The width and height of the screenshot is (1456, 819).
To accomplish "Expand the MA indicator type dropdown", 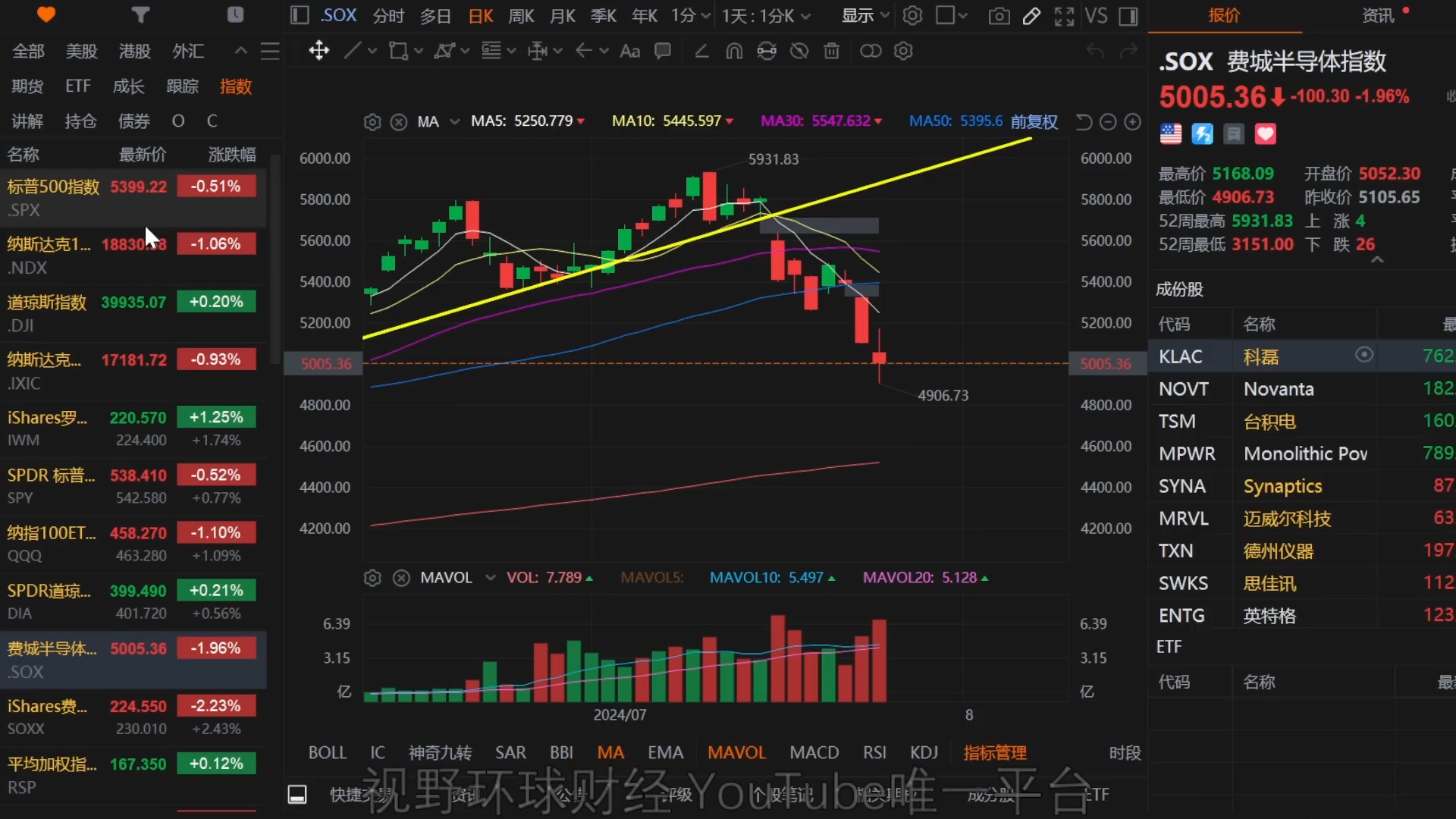I will pos(454,122).
